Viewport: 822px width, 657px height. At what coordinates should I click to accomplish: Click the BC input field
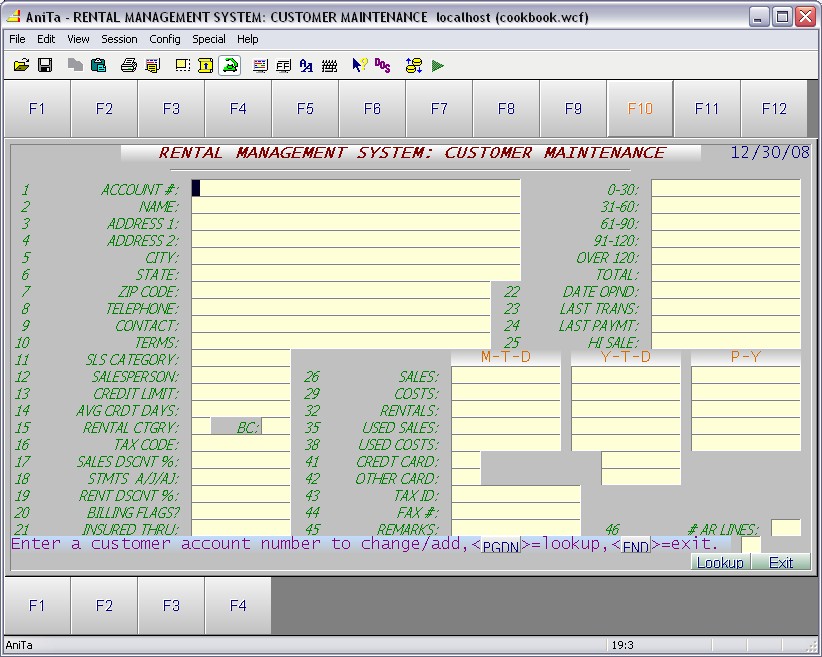click(x=276, y=426)
